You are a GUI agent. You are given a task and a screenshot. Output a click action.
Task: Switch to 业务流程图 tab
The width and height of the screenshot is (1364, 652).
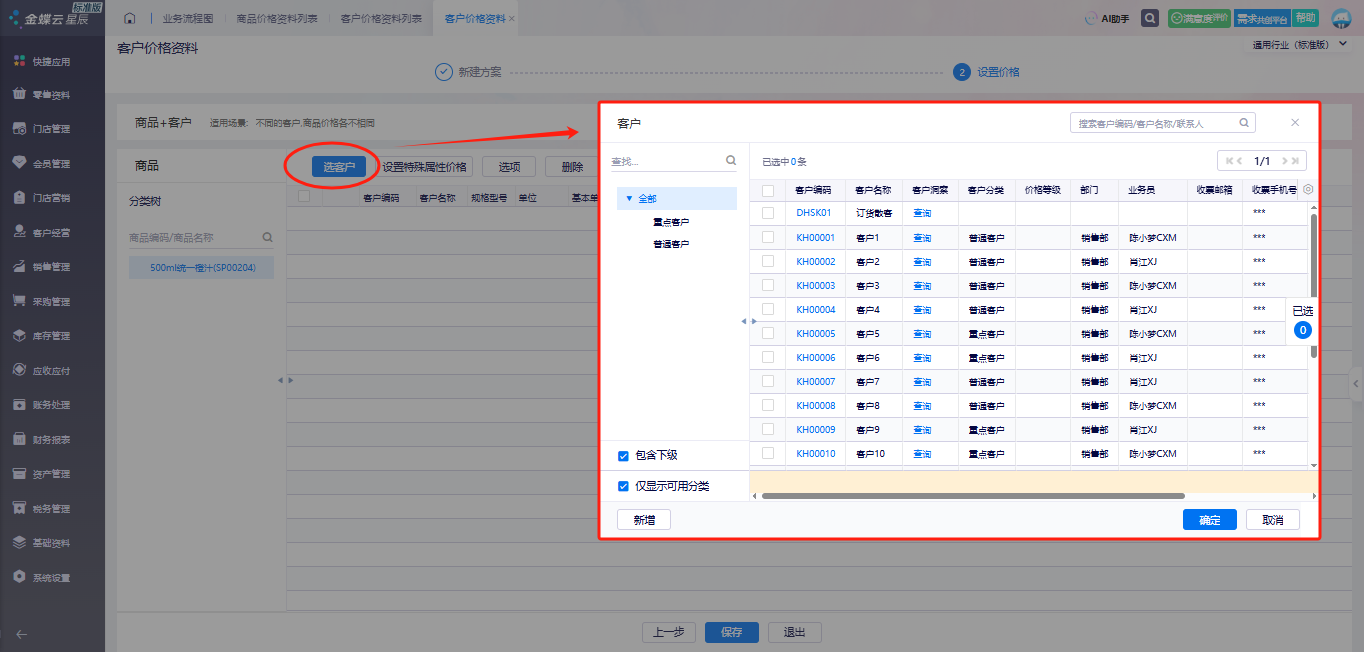tap(187, 19)
